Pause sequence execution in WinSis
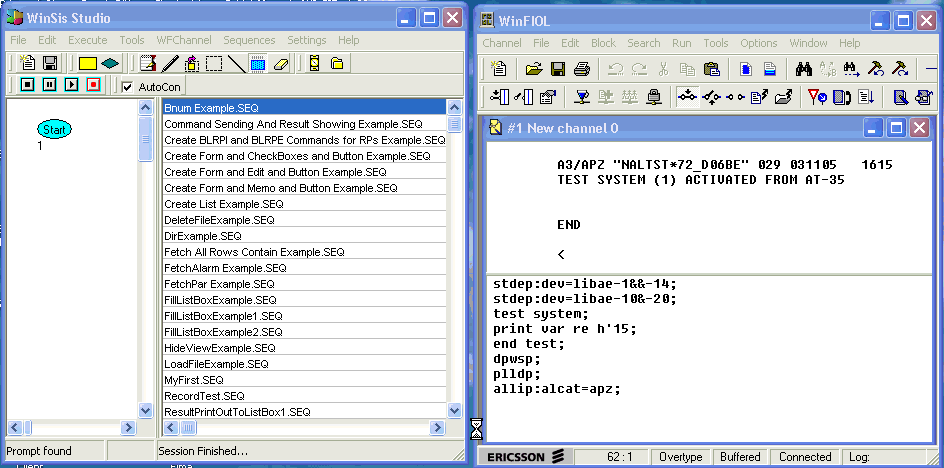 coord(49,85)
